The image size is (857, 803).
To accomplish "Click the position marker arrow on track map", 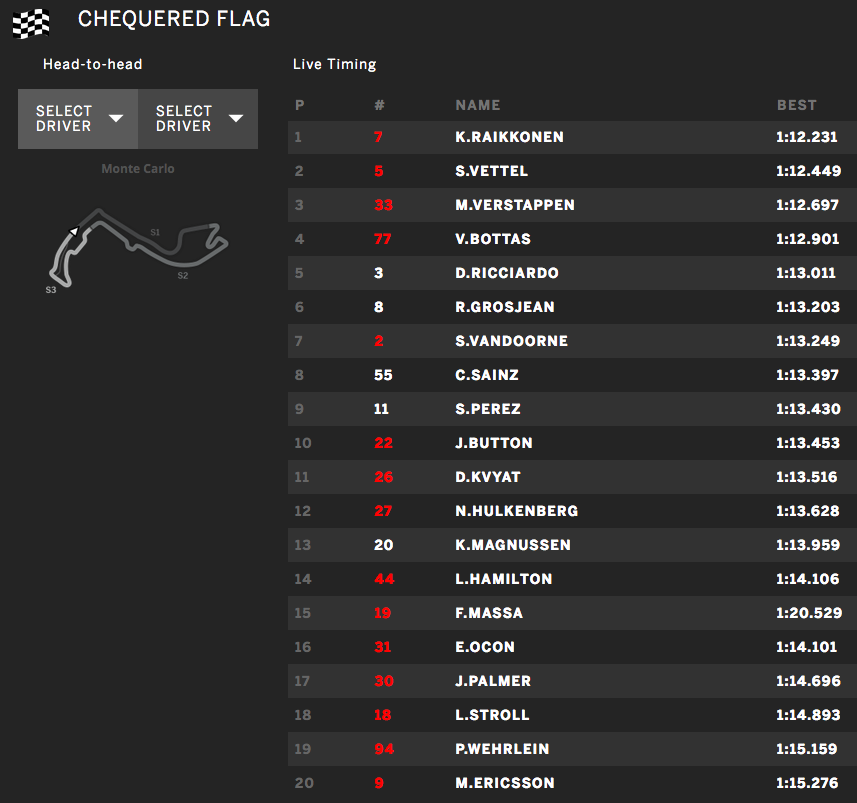I will point(72,231).
